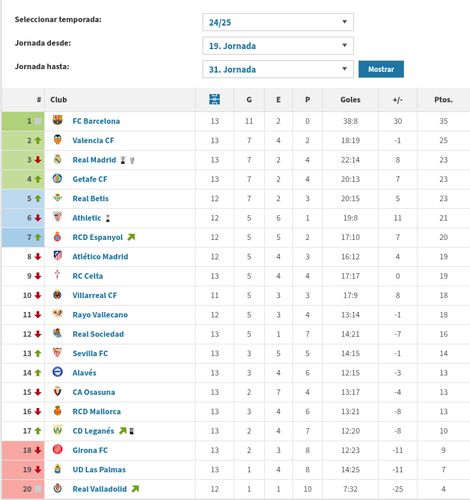
Task: Open the UD Las Palmas club link
Action: tap(99, 470)
